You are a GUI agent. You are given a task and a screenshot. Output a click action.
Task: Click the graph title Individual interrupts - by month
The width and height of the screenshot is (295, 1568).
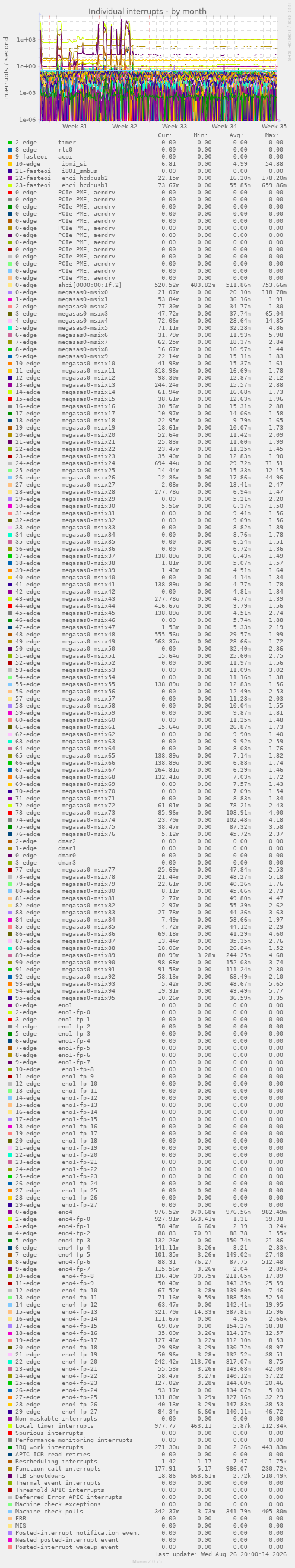click(147, 11)
